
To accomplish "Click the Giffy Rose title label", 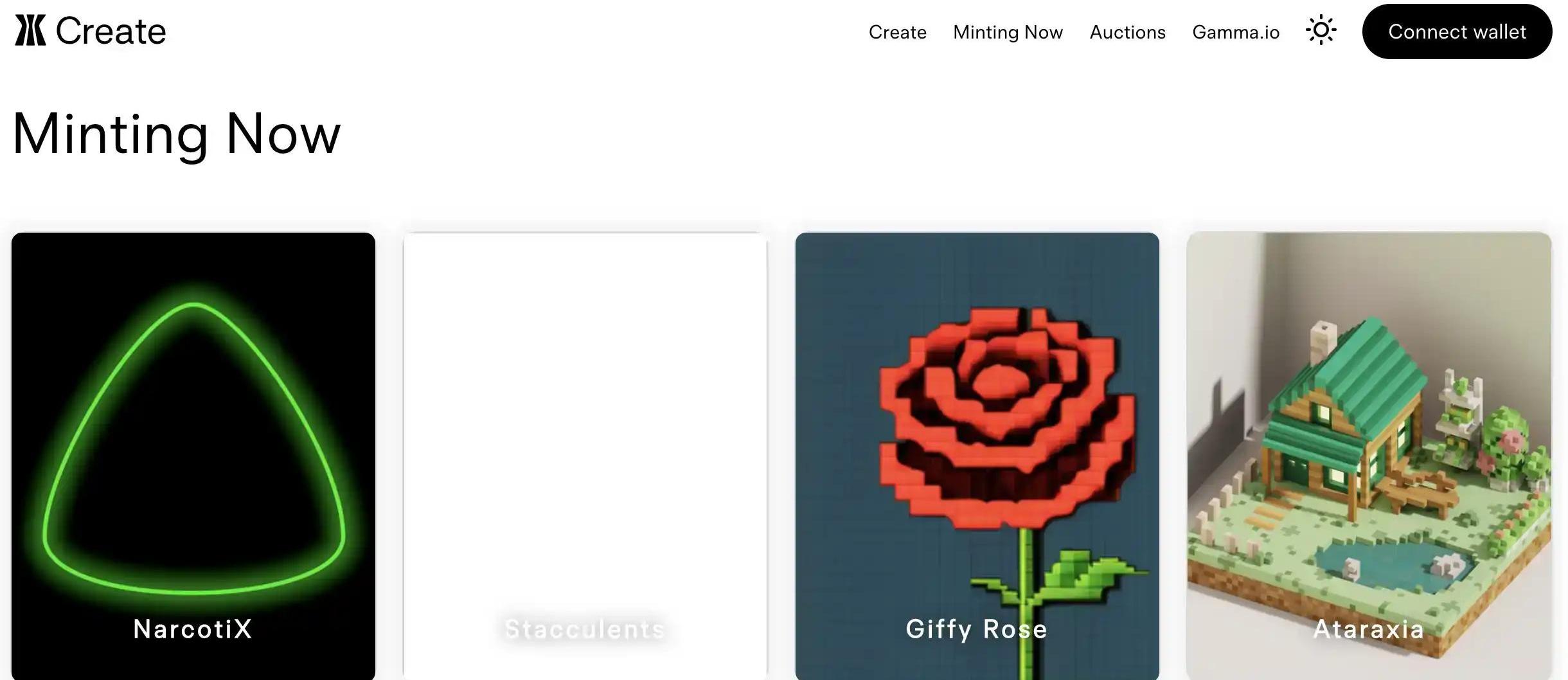I will (x=977, y=629).
